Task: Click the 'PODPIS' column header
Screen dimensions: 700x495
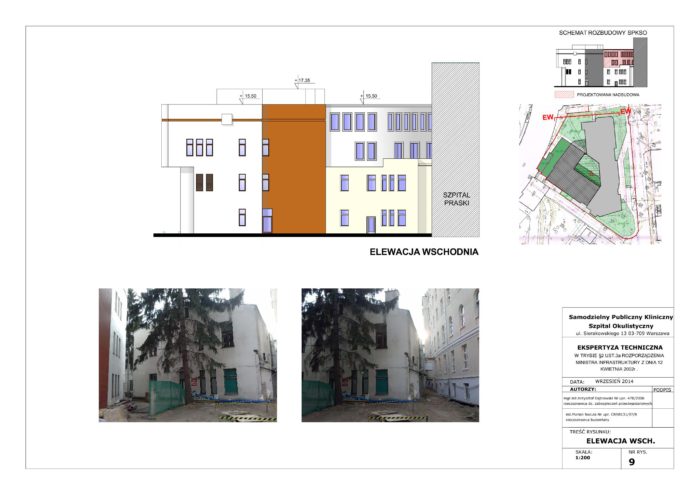Action: 662,390
